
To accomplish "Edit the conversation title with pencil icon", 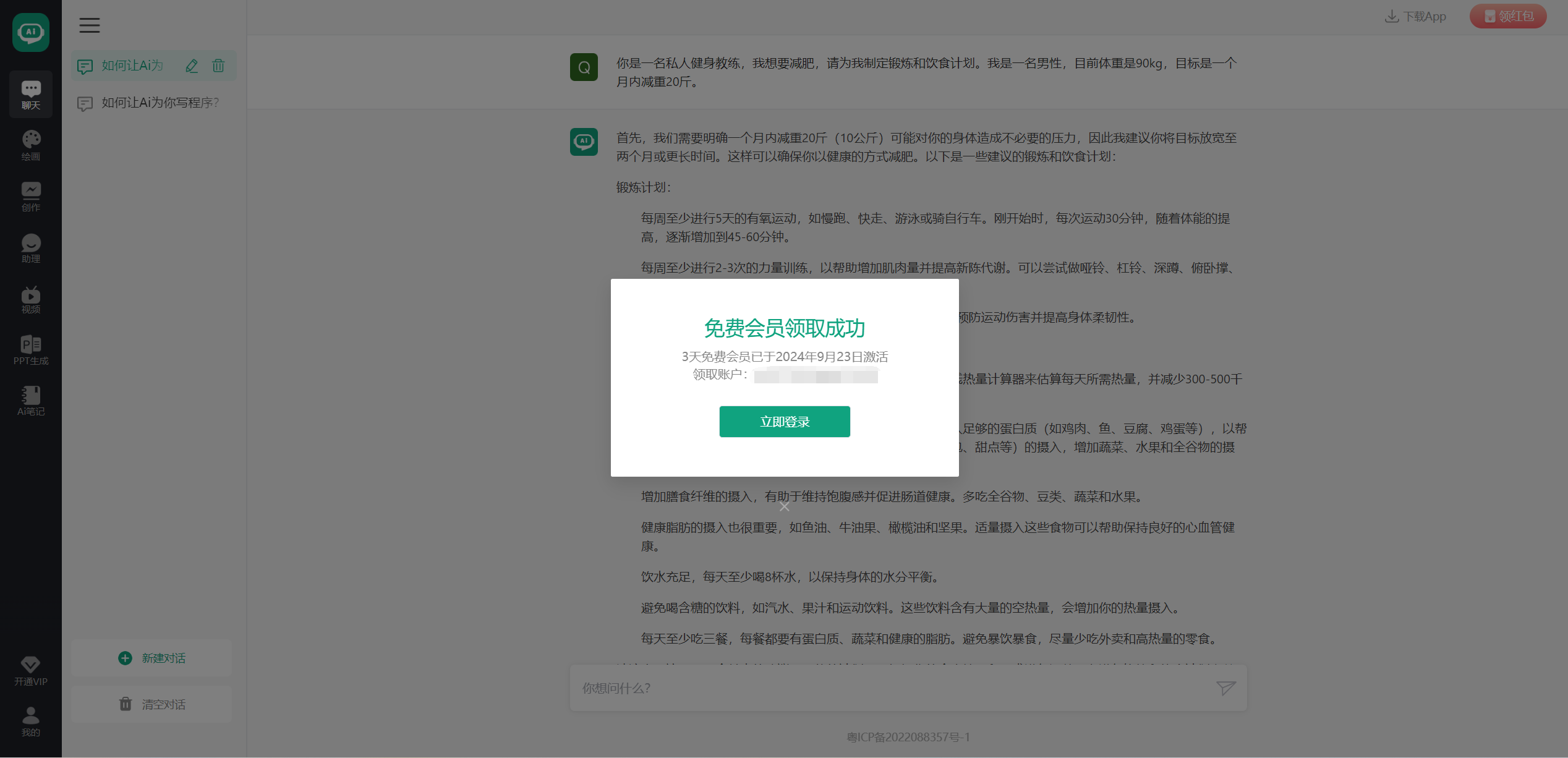I will [x=192, y=66].
